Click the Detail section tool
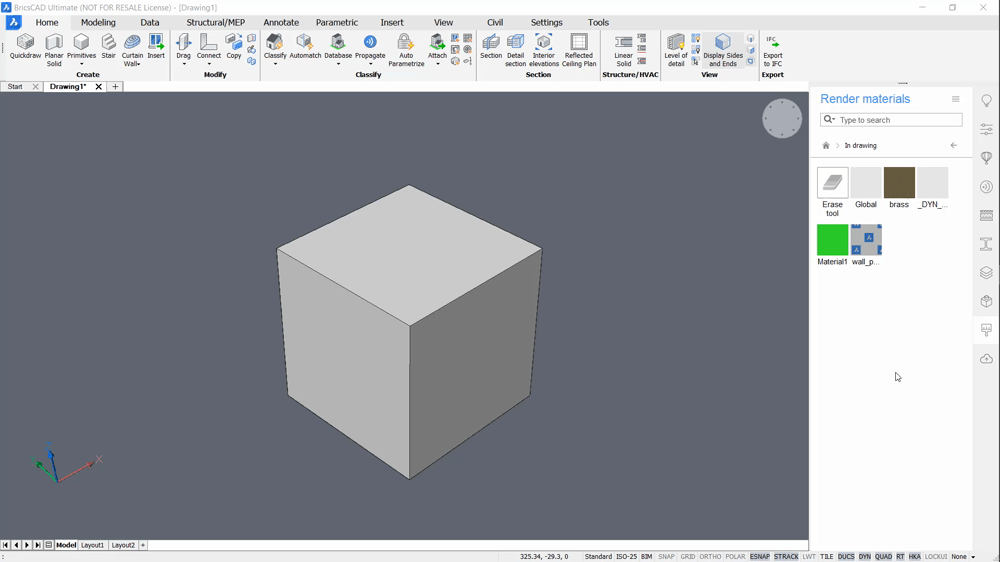 tap(515, 50)
